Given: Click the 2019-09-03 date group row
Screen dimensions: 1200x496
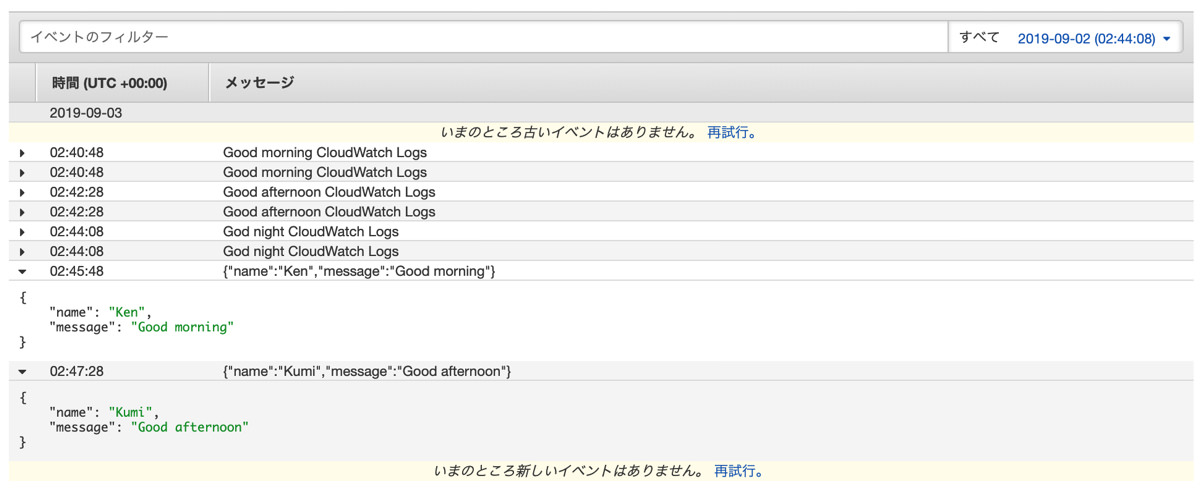Looking at the screenshot, I should [601, 113].
